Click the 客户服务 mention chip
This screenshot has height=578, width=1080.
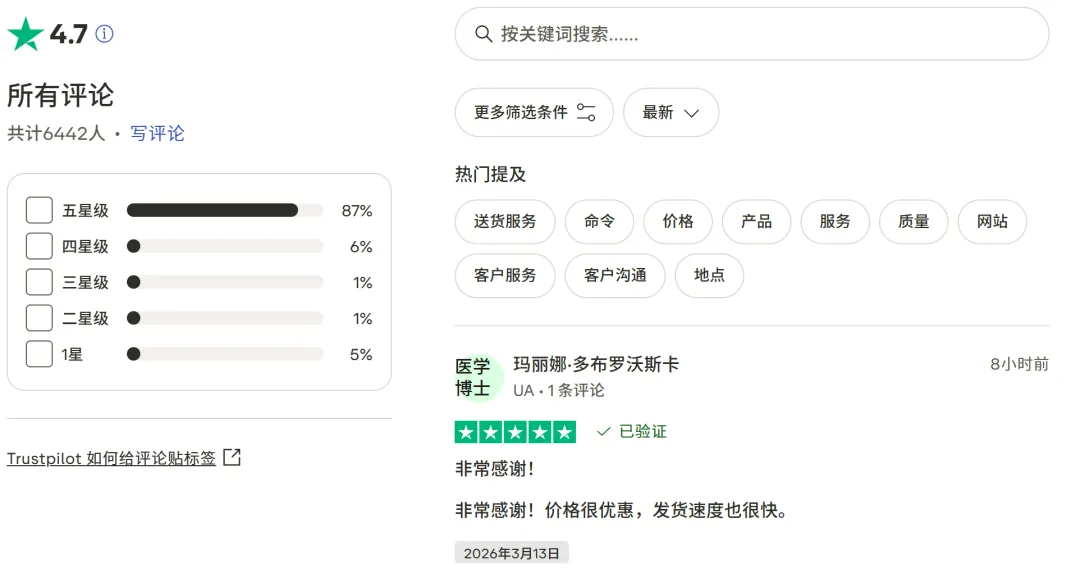(x=505, y=275)
